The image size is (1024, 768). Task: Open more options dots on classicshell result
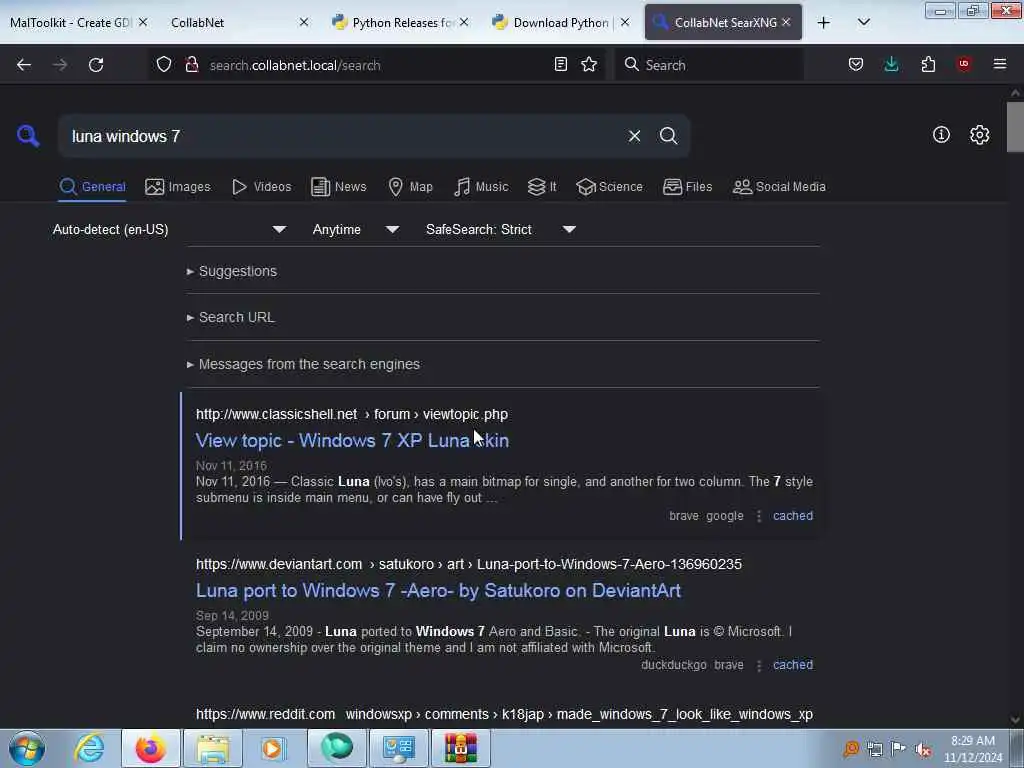pyautogui.click(x=758, y=516)
